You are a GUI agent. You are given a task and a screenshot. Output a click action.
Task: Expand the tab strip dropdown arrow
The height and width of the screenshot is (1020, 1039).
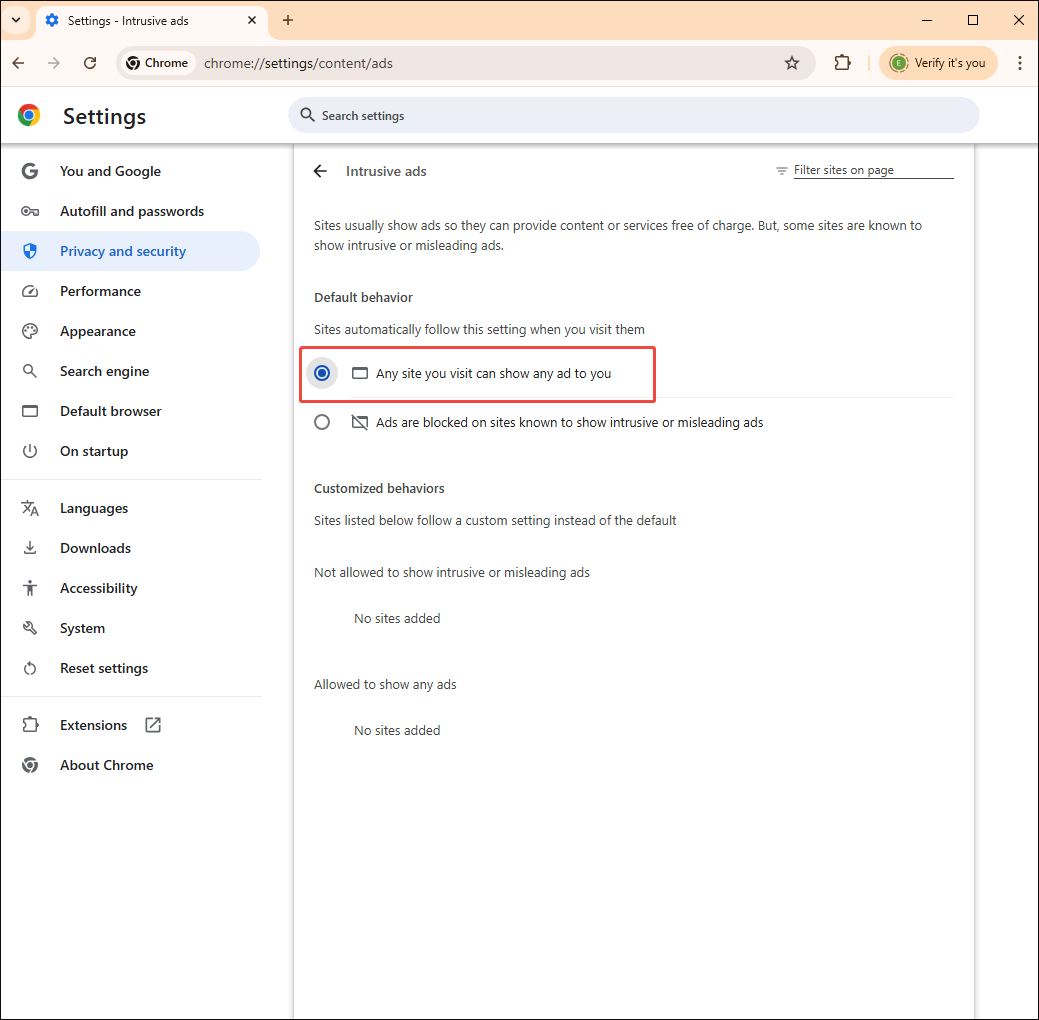pyautogui.click(x=15, y=20)
